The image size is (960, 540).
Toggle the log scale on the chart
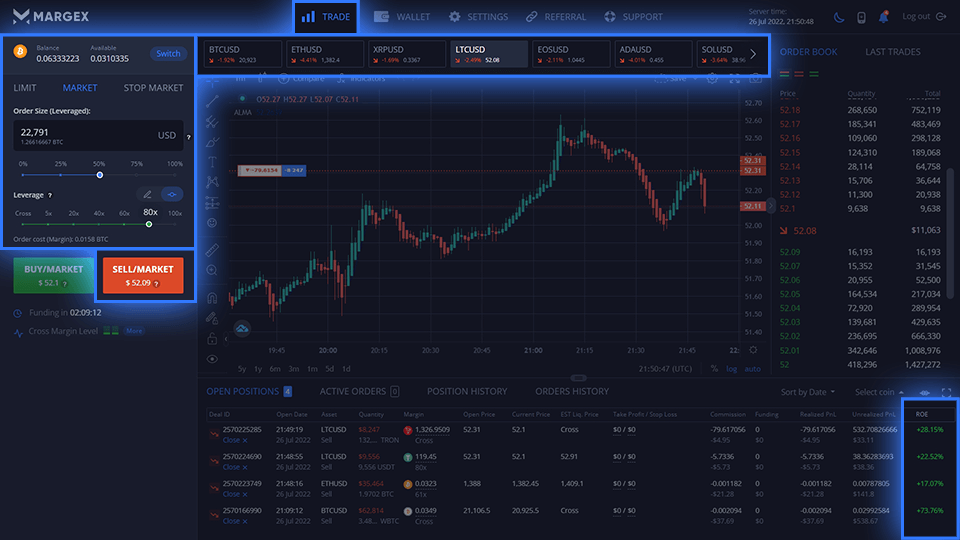pyautogui.click(x=732, y=369)
